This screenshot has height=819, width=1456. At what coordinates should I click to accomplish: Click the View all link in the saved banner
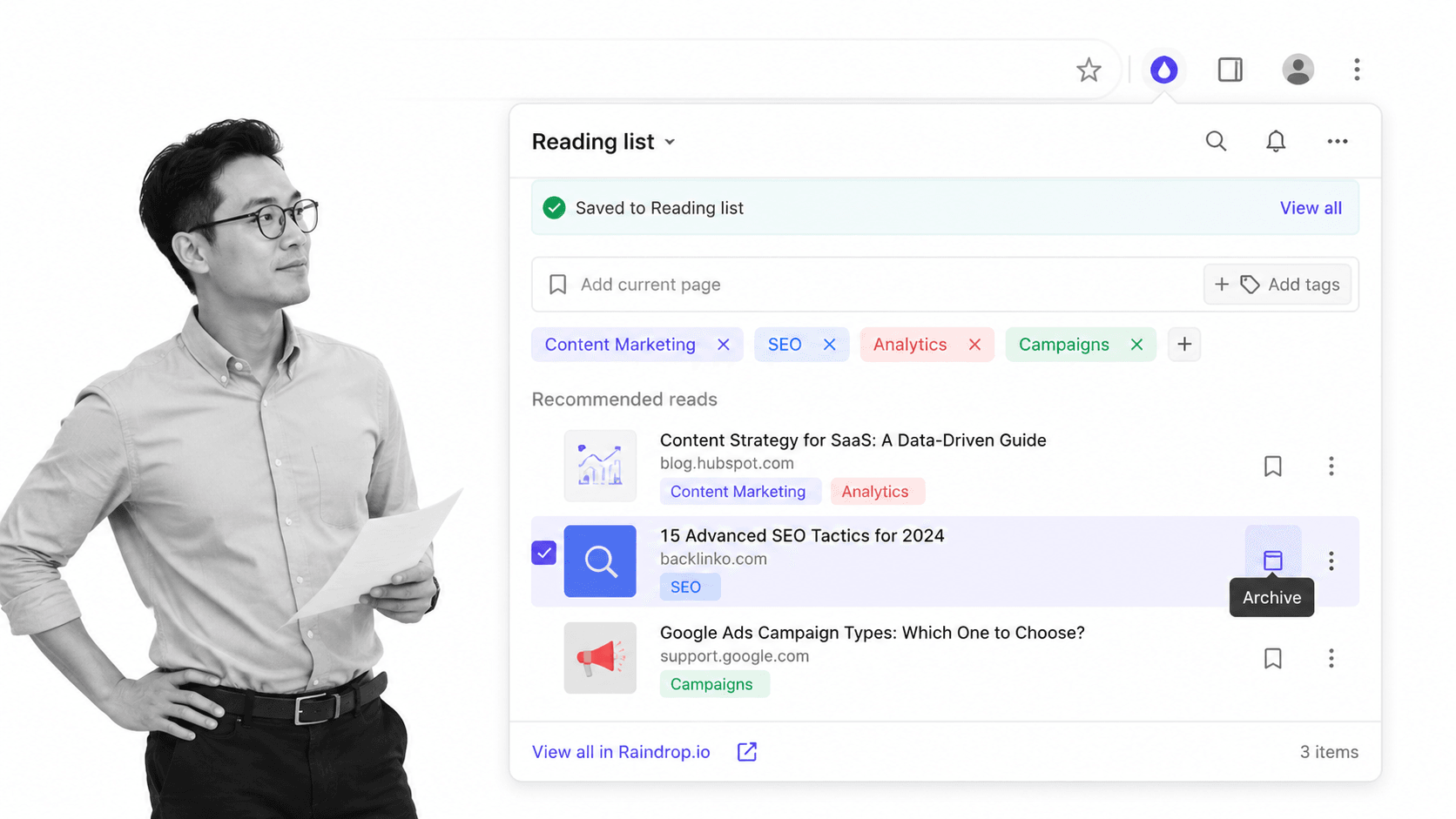tap(1311, 208)
